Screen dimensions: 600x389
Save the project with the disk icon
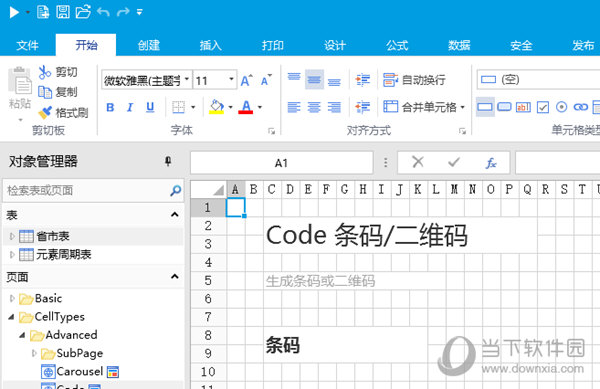tap(63, 12)
